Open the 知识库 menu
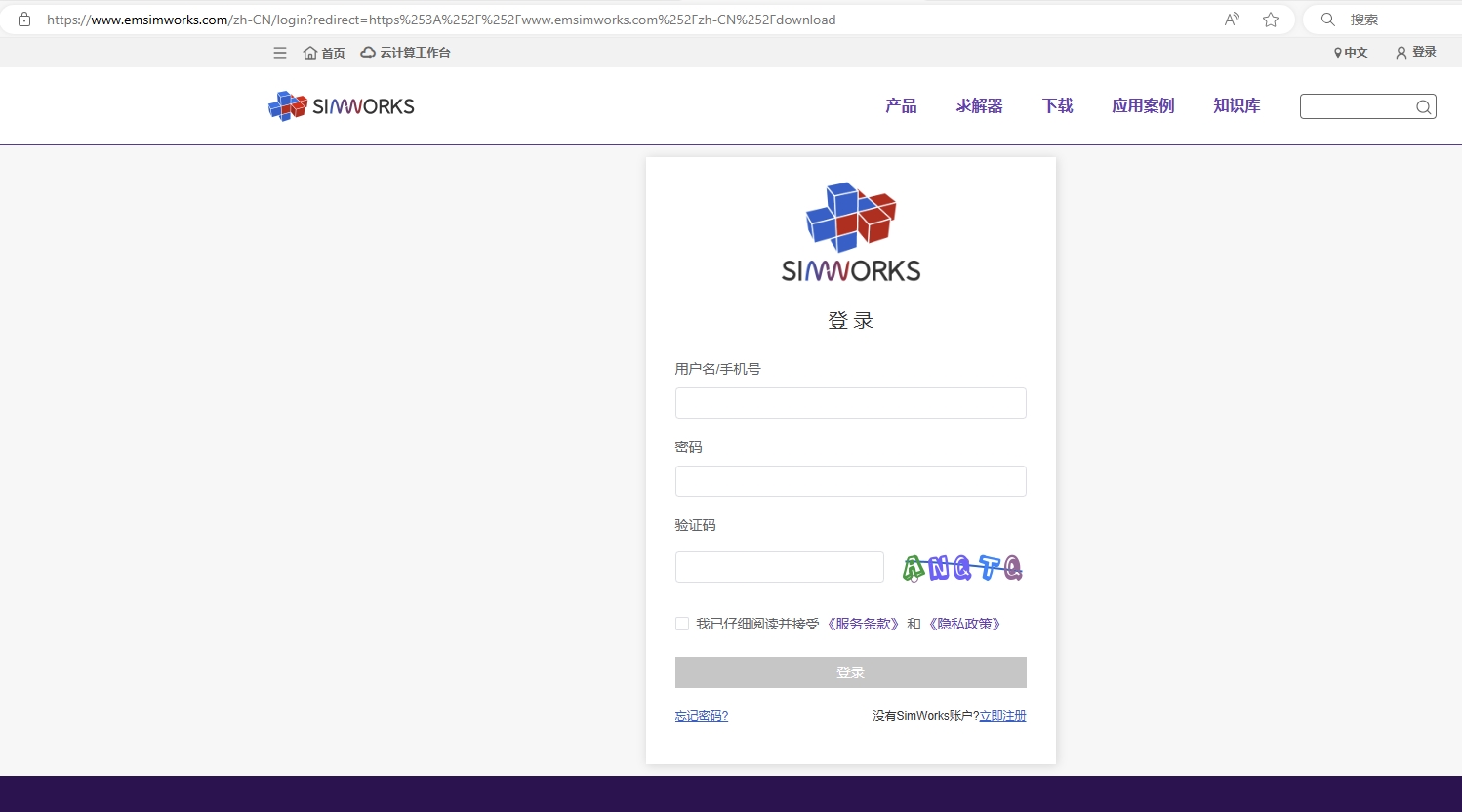 pos(1237,105)
